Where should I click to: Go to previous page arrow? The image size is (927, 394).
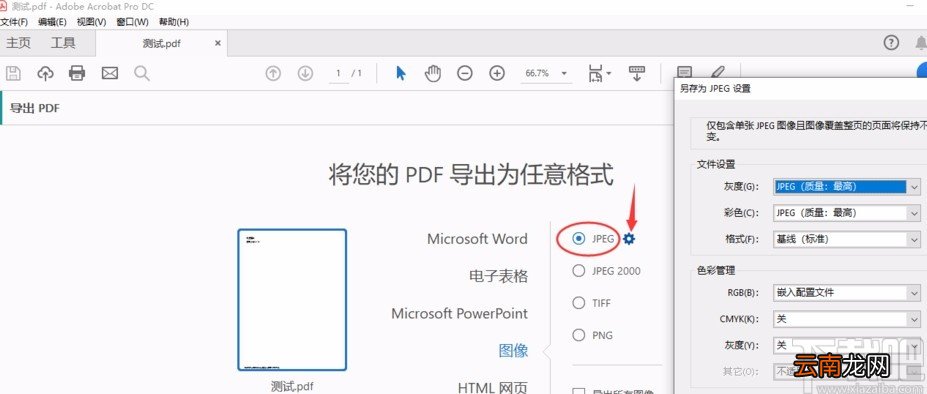point(273,73)
